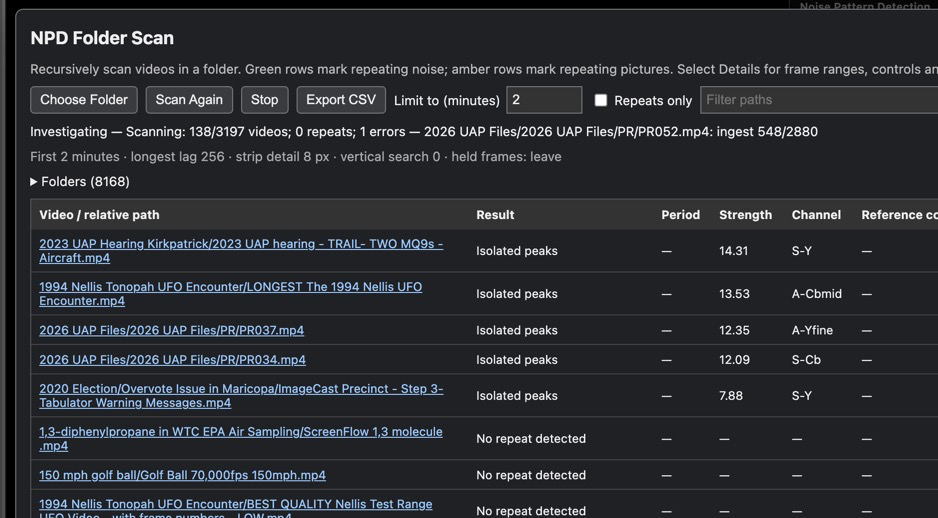This screenshot has height=518, width=938.
Task: Click No repeat detected in golf ball row
Action: click(531, 475)
